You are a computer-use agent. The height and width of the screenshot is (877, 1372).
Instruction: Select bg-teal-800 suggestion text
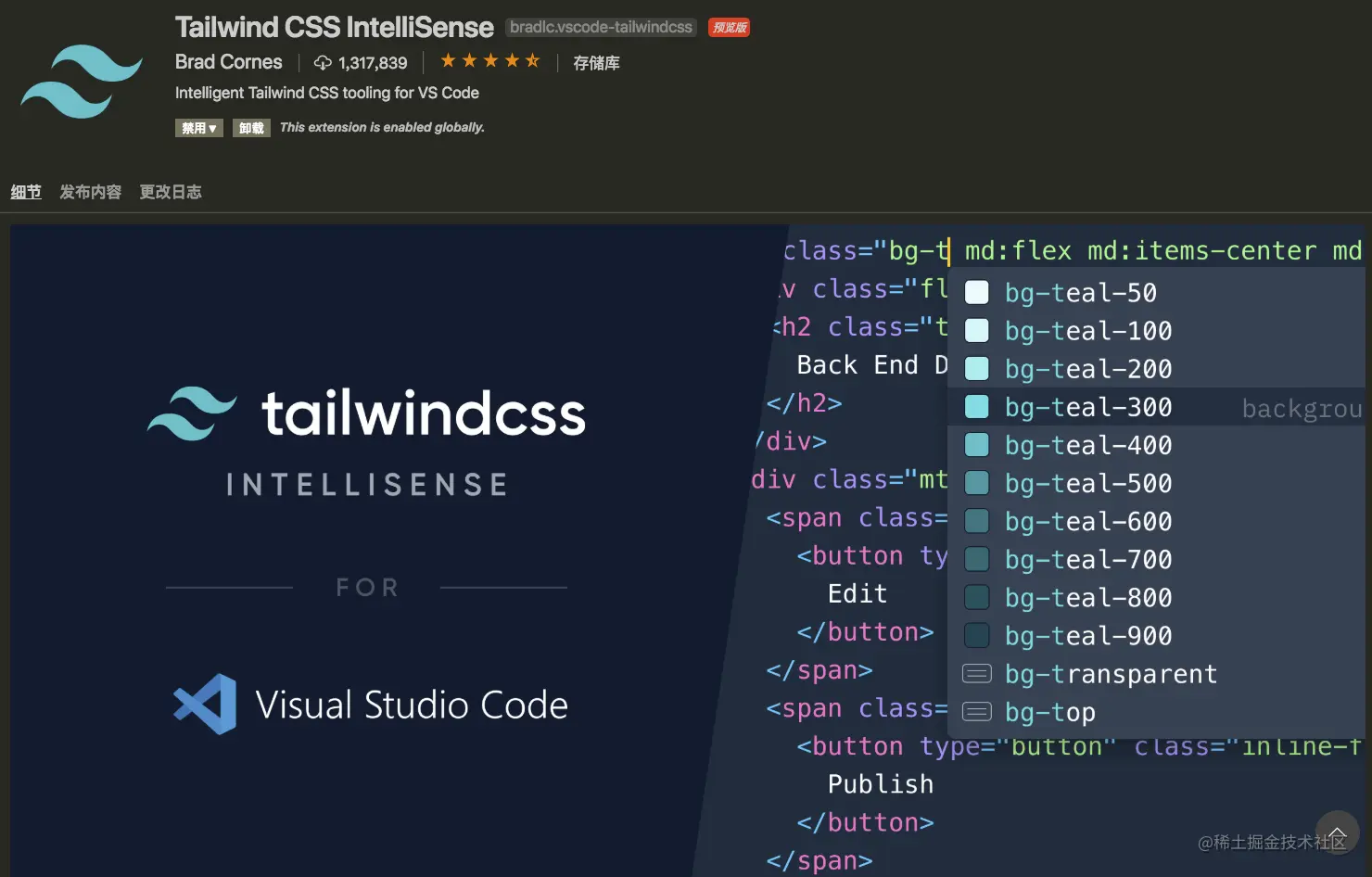coord(1088,597)
